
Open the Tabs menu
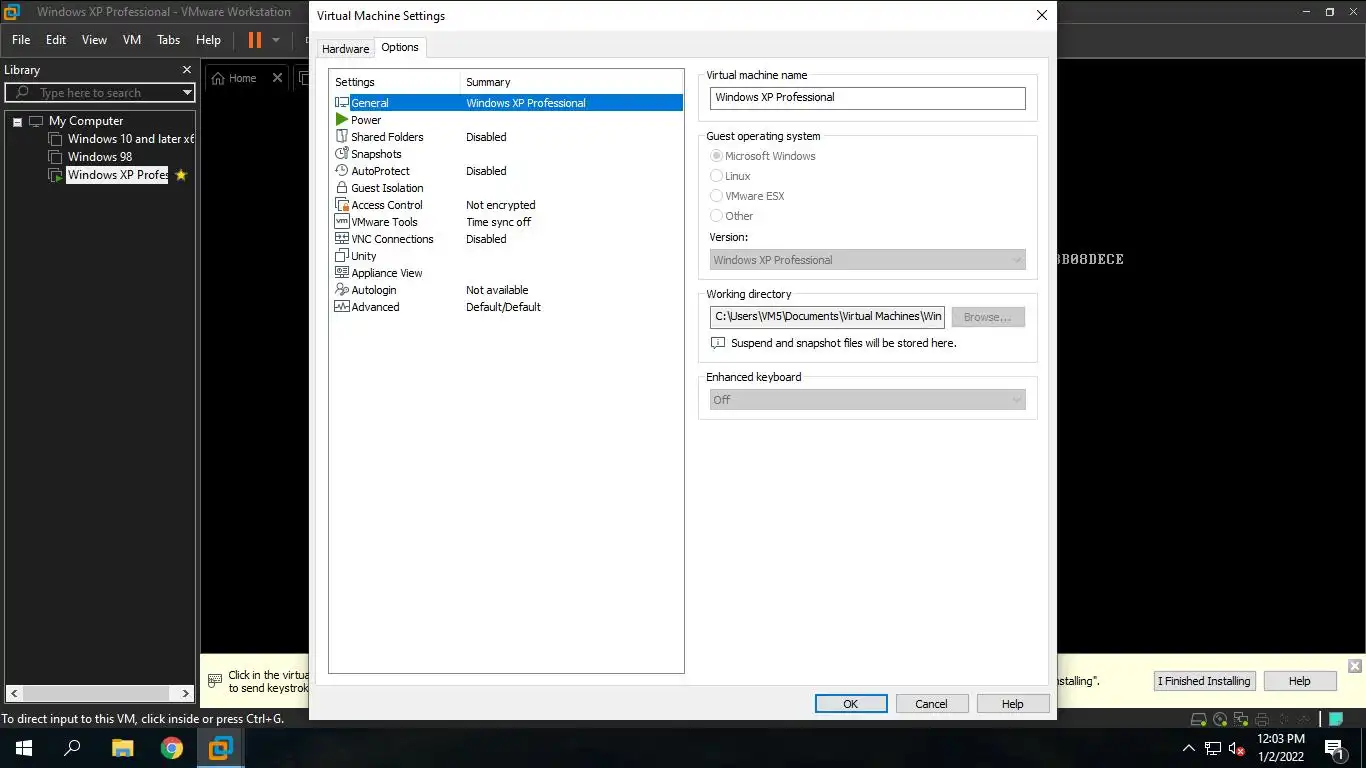(169, 40)
